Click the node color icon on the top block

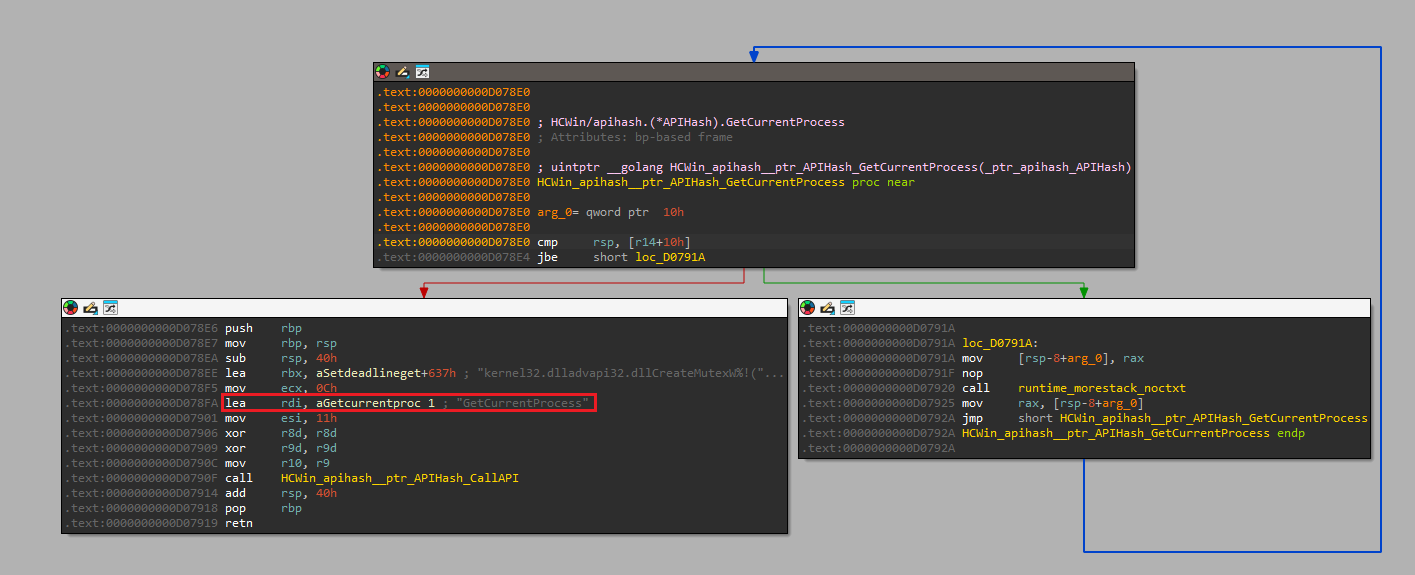point(383,72)
